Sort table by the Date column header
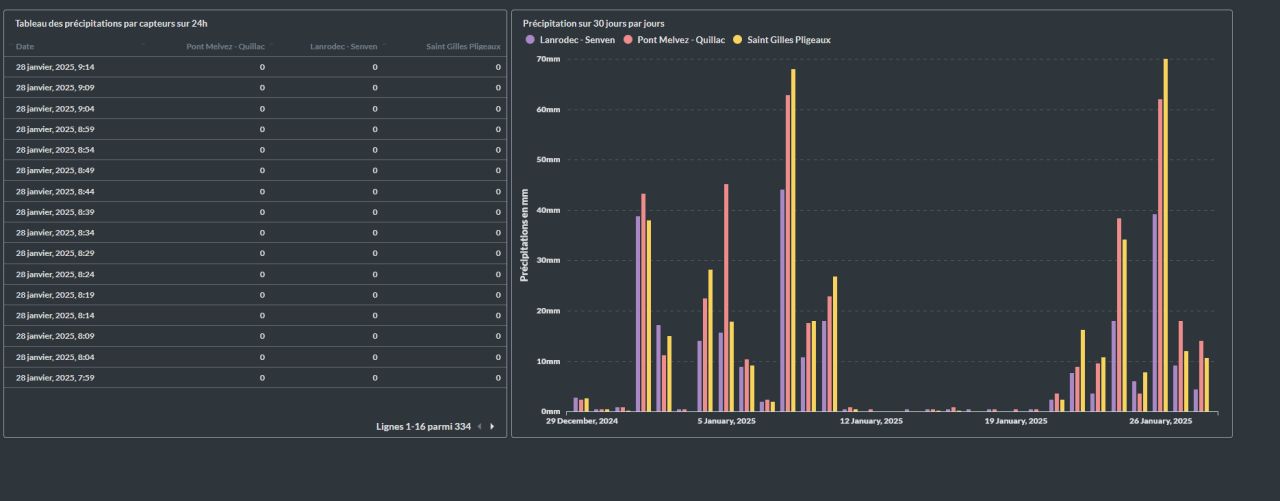 [25, 46]
